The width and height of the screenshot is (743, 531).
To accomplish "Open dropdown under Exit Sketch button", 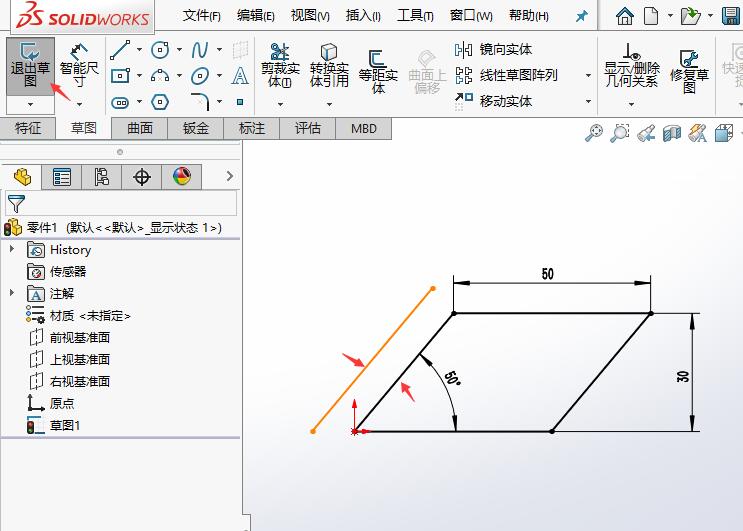I will click(x=30, y=104).
